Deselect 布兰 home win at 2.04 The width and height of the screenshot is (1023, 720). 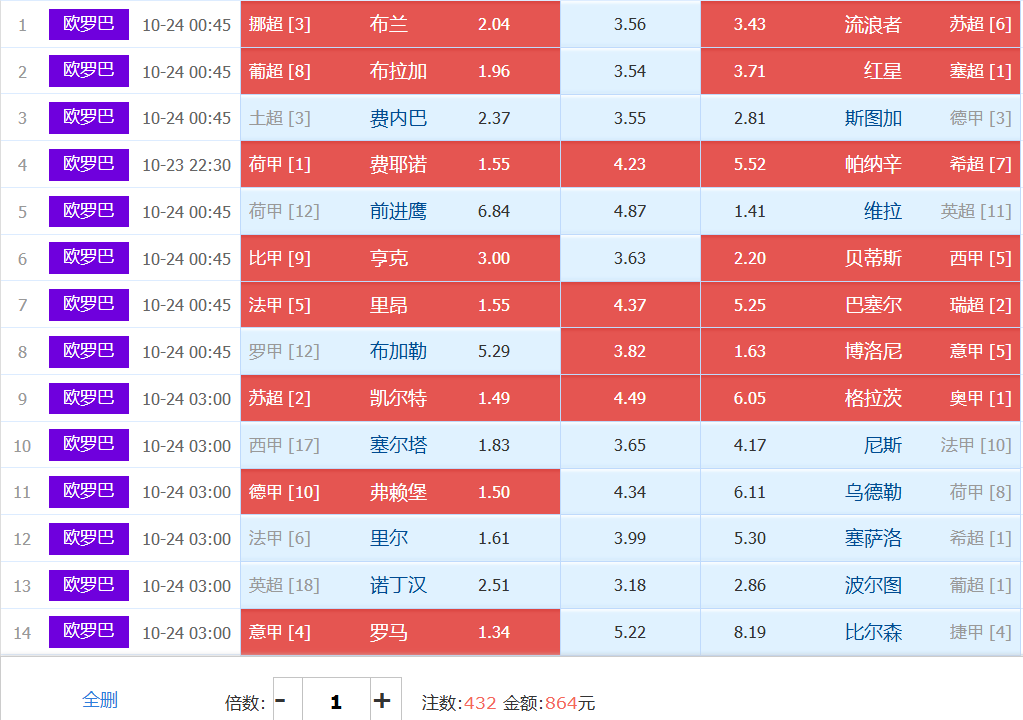point(400,24)
